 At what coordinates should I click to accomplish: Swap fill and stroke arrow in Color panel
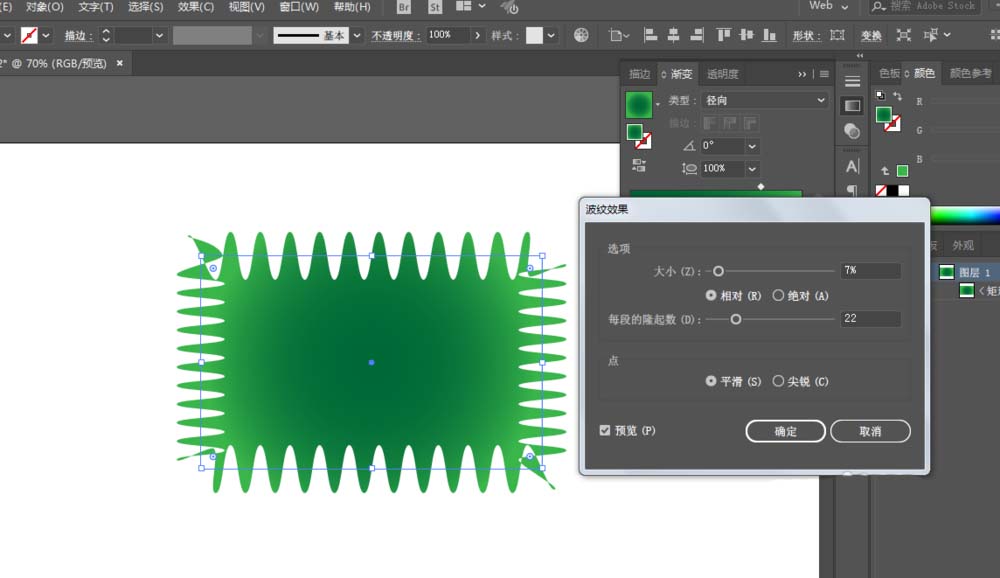coord(897,96)
